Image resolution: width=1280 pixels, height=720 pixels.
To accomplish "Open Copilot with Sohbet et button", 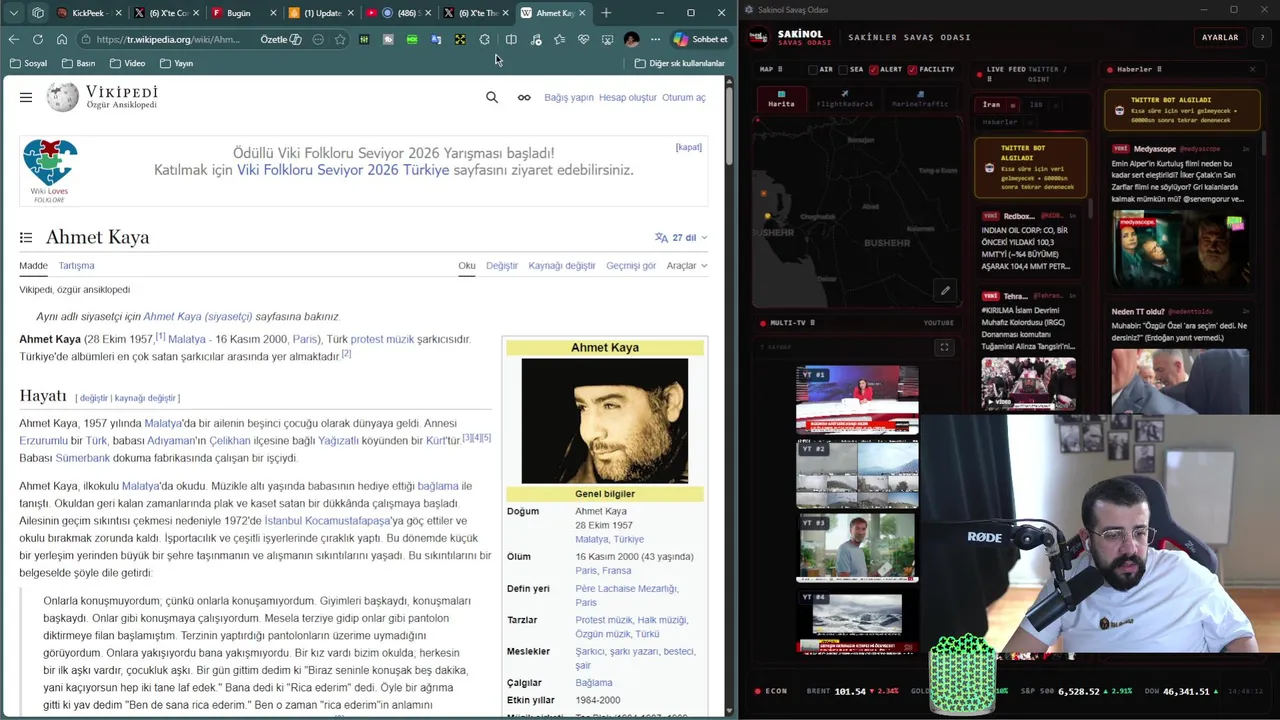I will point(701,39).
